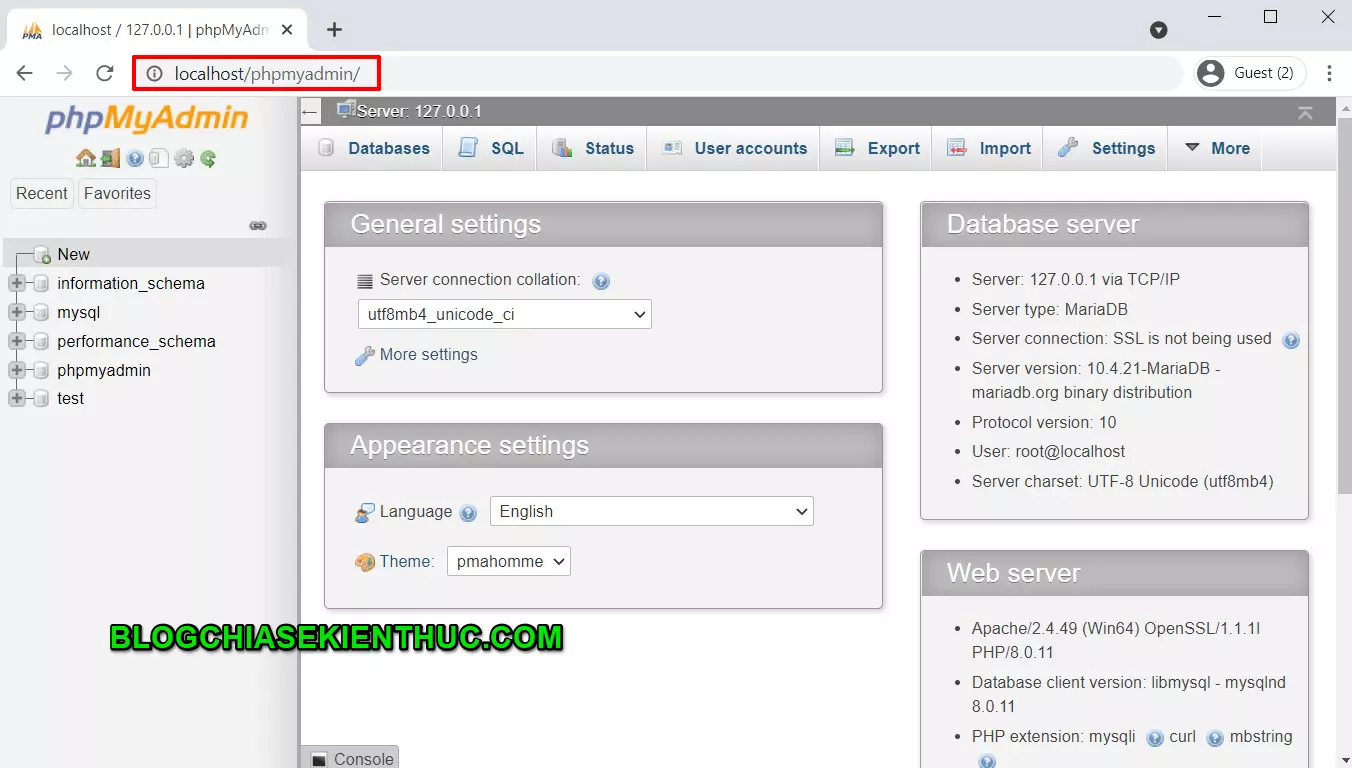Click the log out (empty session data) door icon
This screenshot has width=1352, height=768.
pyautogui.click(x=110, y=158)
